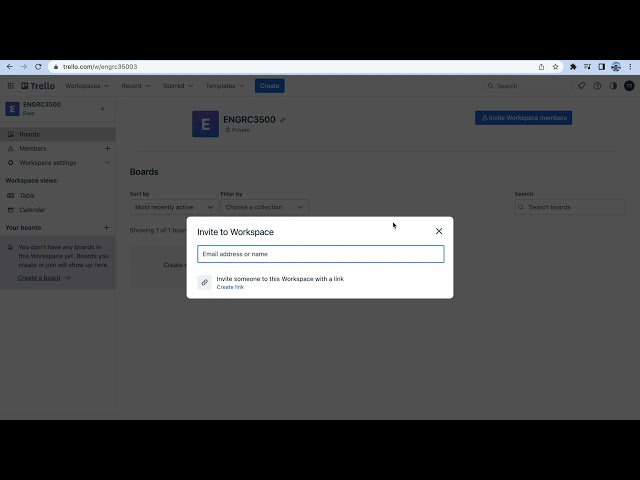The width and height of the screenshot is (640, 480).
Task: Open Chrome profile avatar
Action: [616, 67]
